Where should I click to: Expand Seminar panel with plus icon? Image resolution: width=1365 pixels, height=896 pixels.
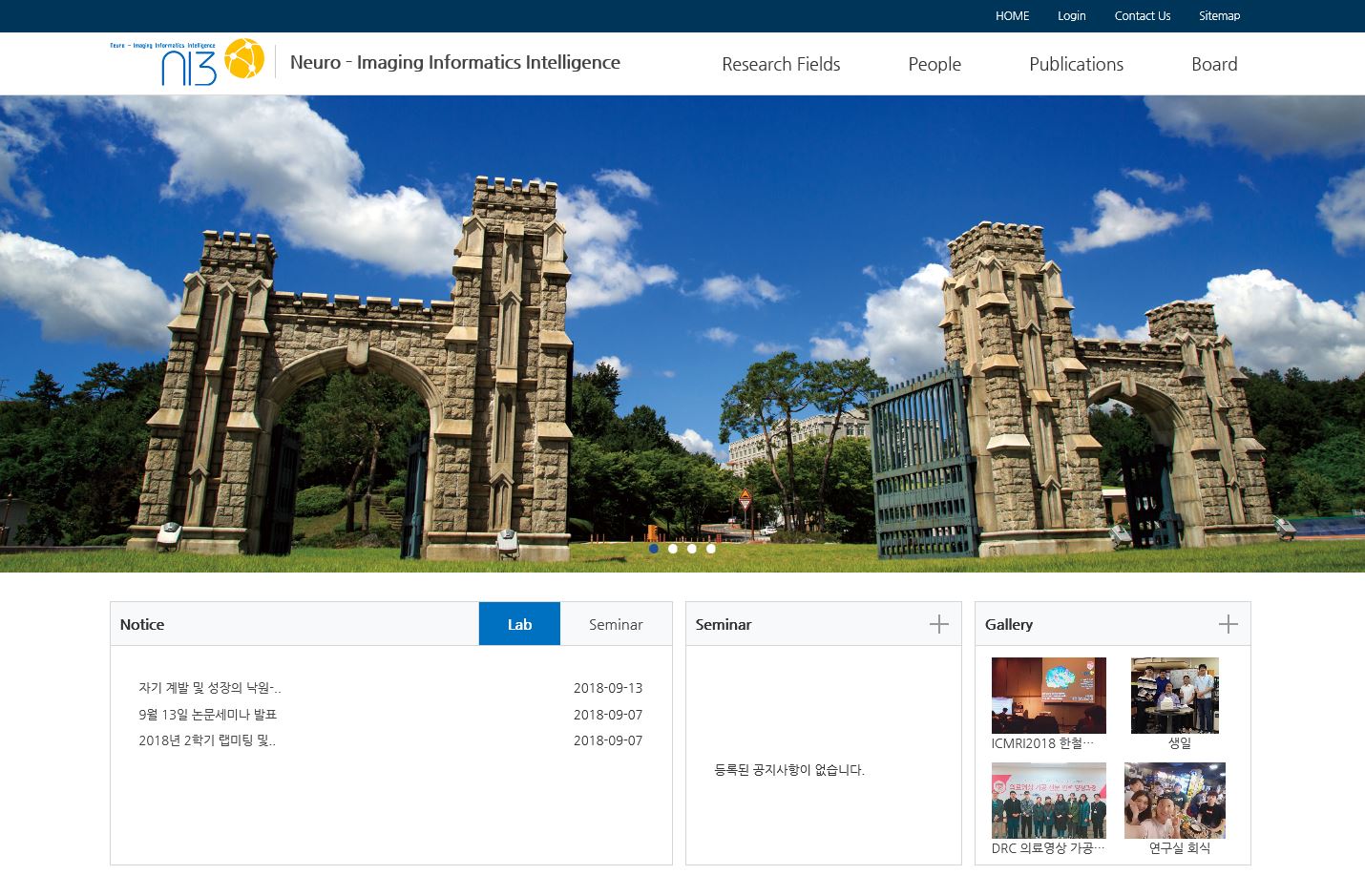[939, 624]
